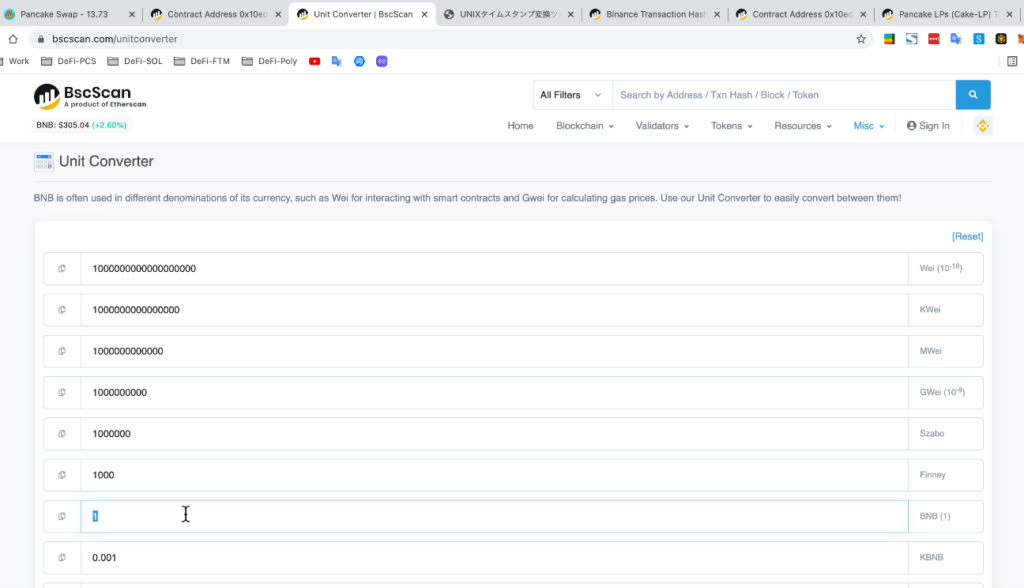Switch to the Binance Transaction Hash tab
1024x588 pixels.
(655, 14)
